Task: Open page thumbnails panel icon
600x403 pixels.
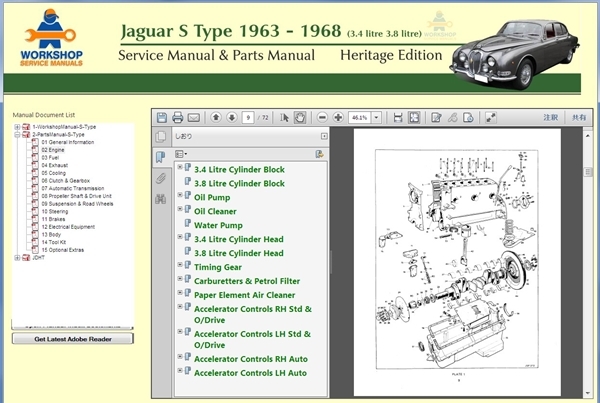Action: pyautogui.click(x=161, y=137)
